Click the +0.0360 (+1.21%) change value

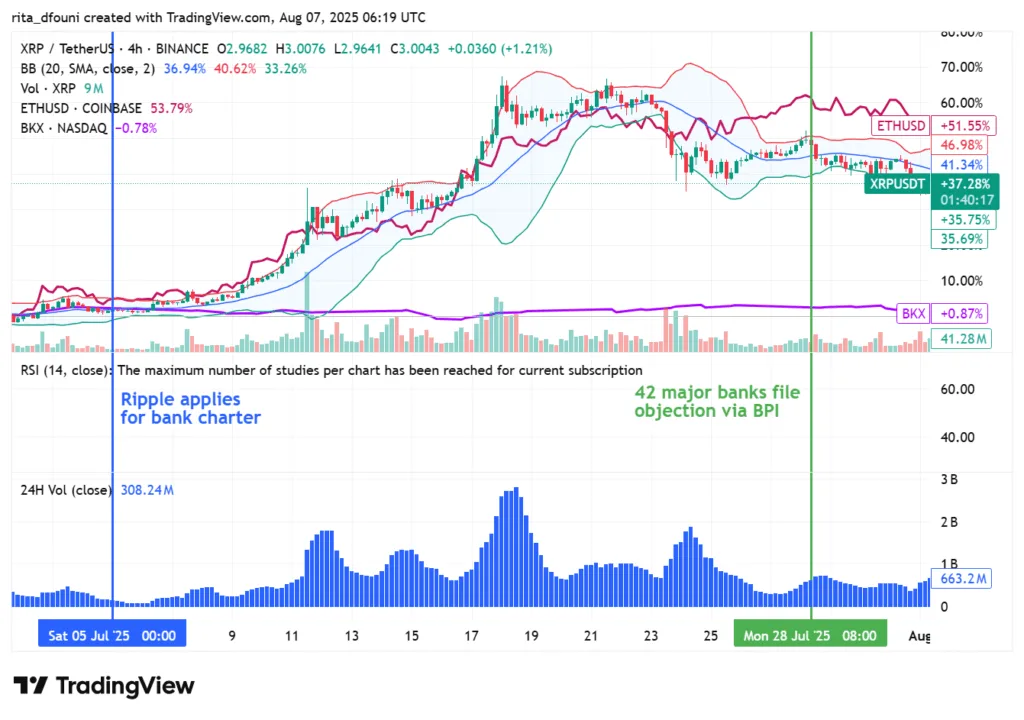point(500,49)
